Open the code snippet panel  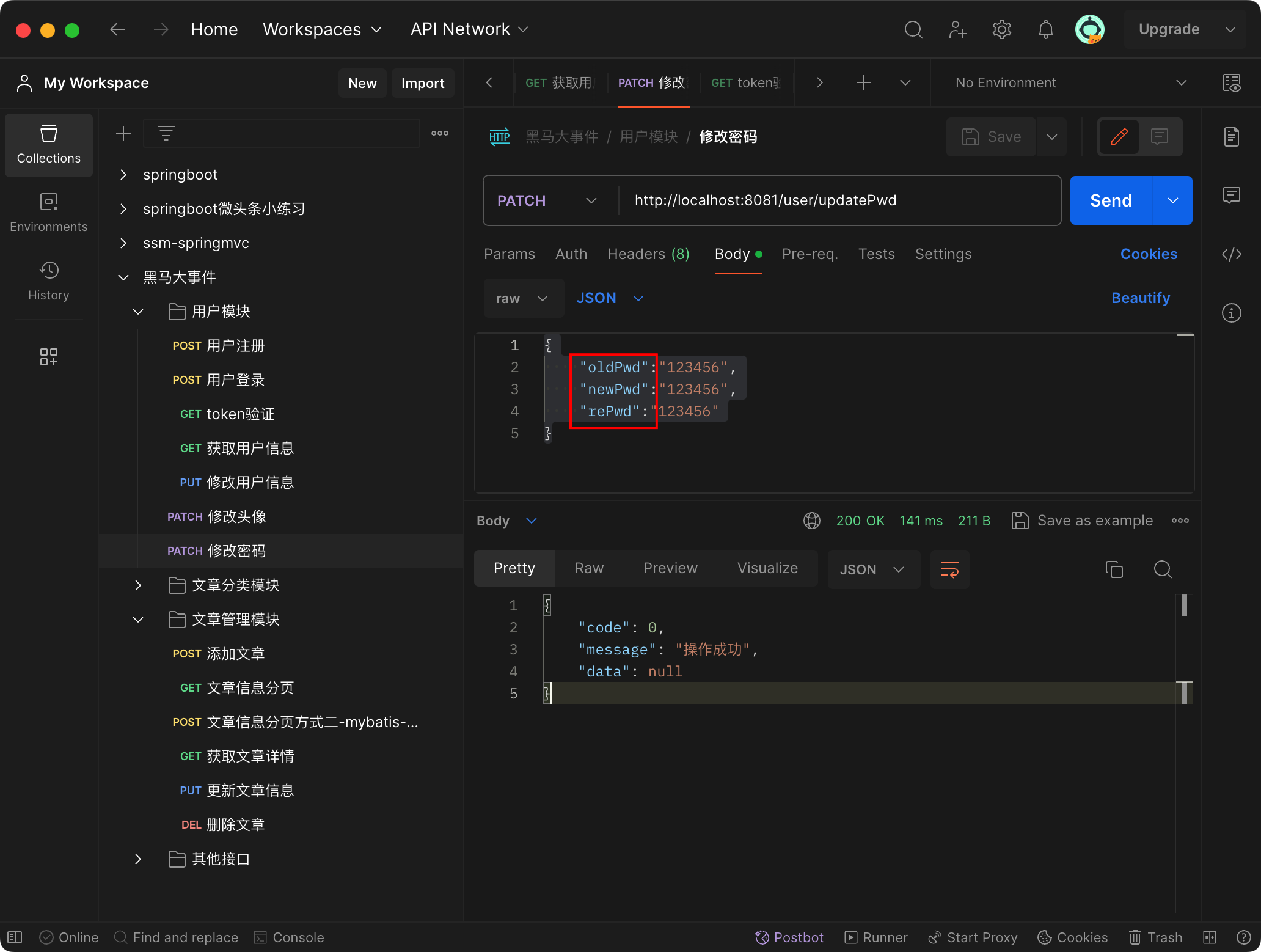point(1231,254)
